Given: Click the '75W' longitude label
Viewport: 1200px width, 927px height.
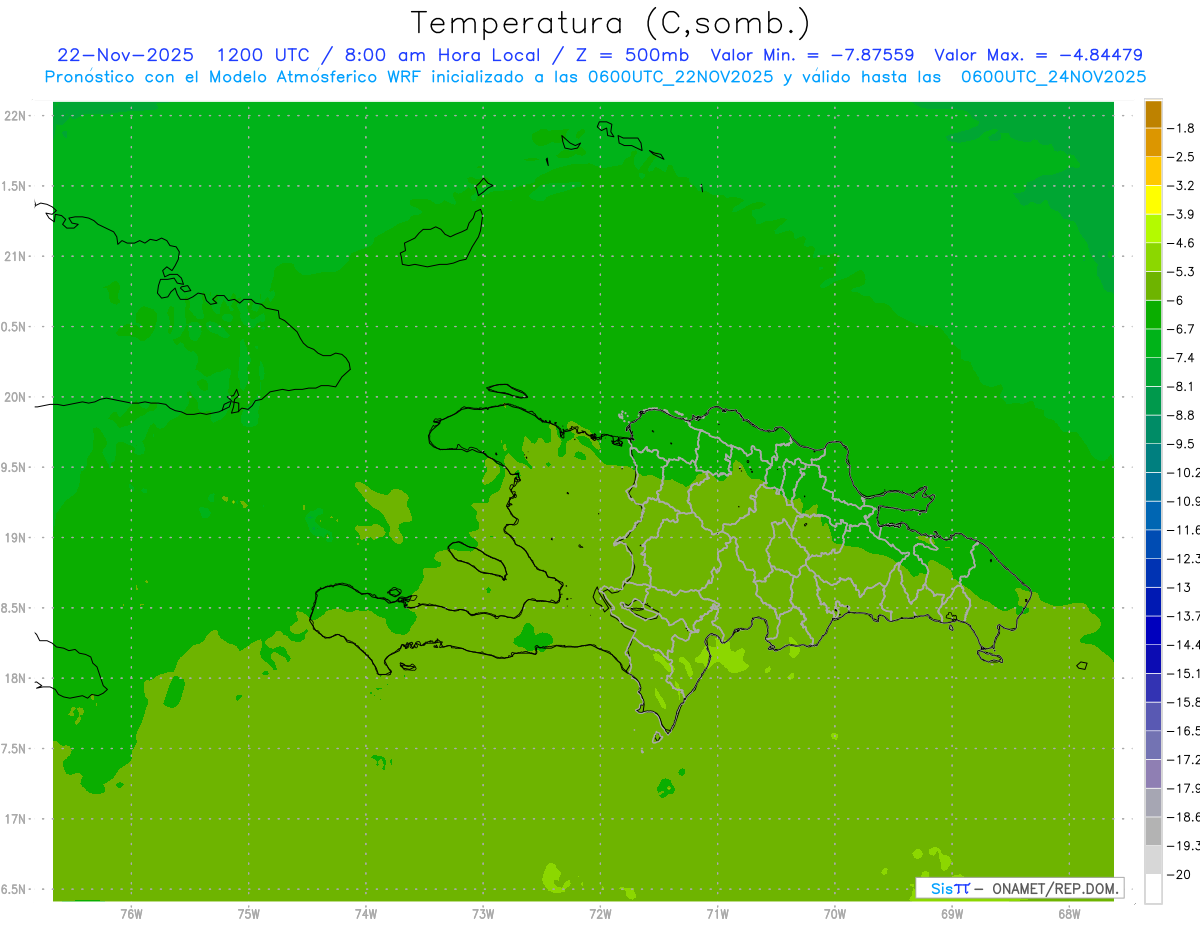Looking at the screenshot, I should [x=249, y=914].
